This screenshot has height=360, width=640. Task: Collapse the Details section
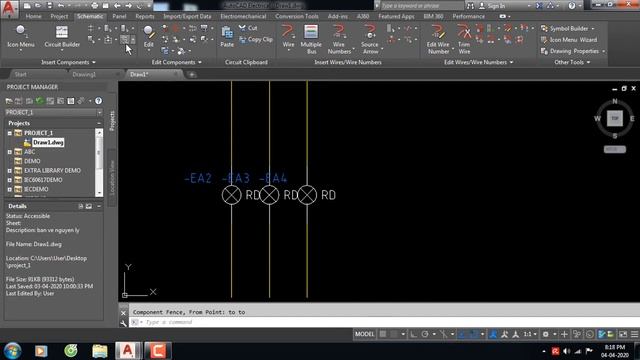(x=99, y=206)
